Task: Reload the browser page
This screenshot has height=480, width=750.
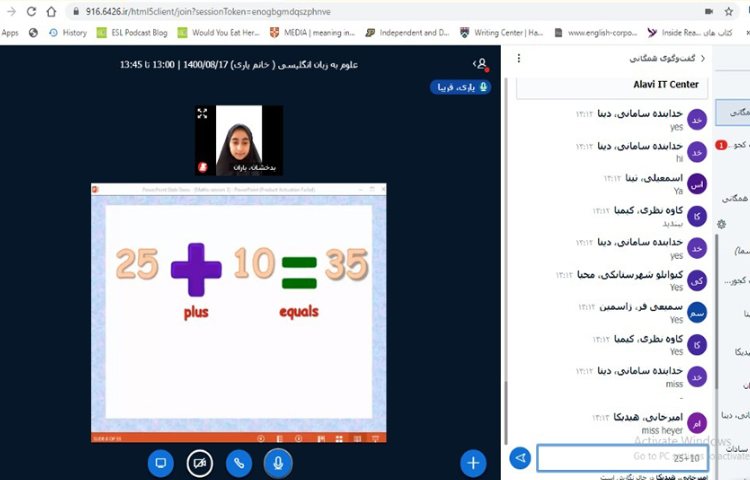Action: (32, 11)
